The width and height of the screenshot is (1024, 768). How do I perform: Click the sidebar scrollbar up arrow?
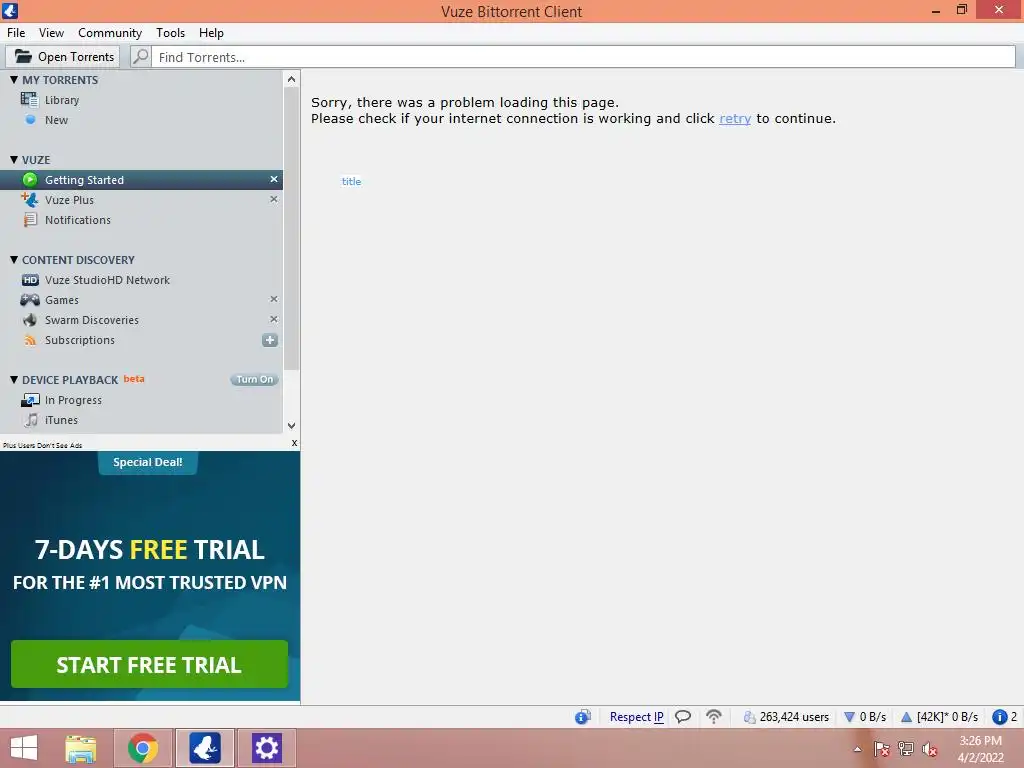point(291,79)
